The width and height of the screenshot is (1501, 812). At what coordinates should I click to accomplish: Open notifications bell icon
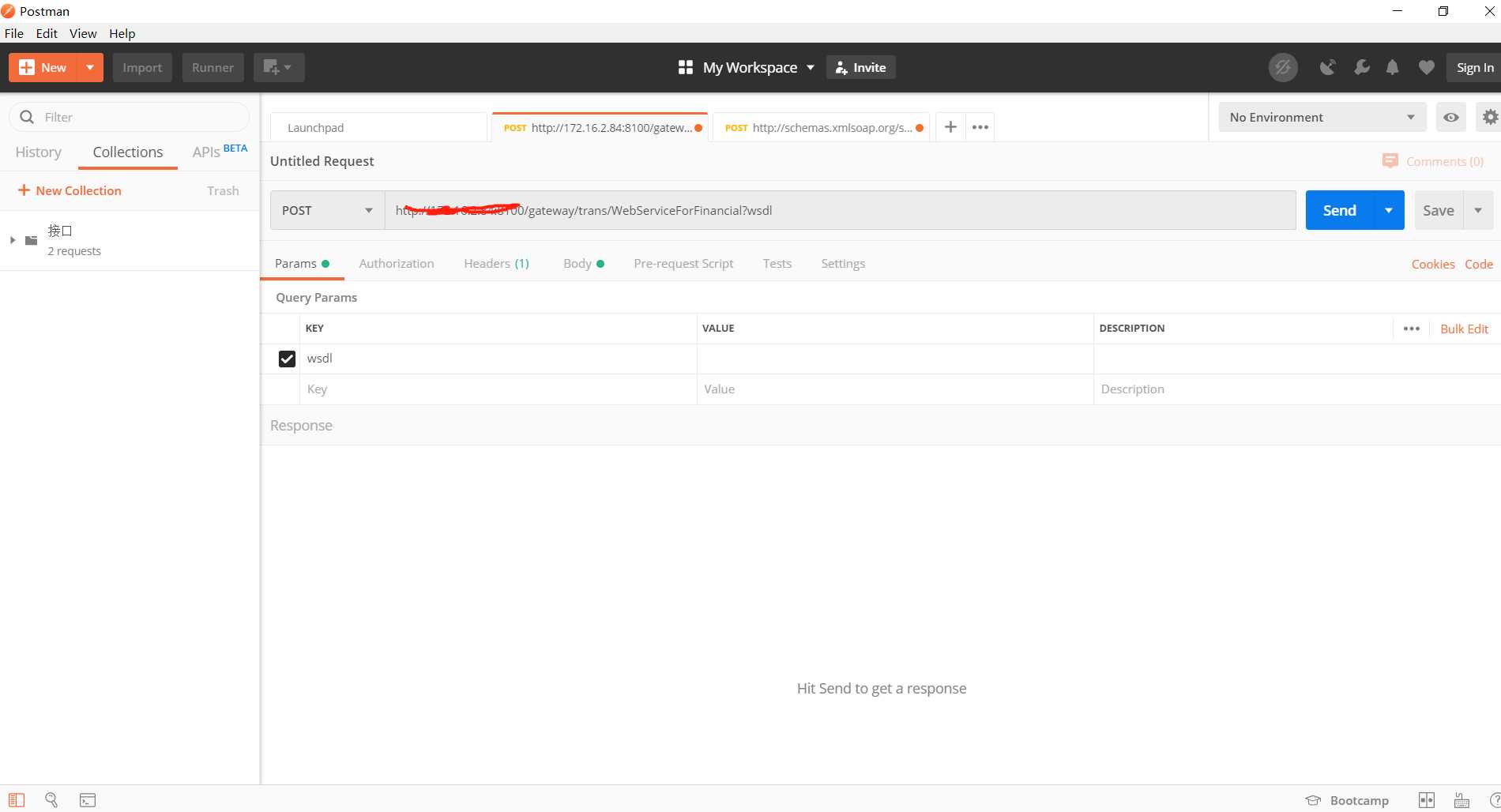pyautogui.click(x=1393, y=68)
